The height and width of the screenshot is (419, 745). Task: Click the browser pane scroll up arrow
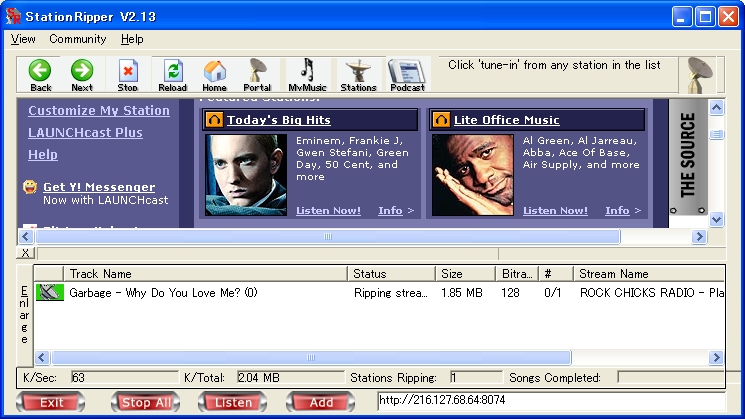click(x=716, y=107)
